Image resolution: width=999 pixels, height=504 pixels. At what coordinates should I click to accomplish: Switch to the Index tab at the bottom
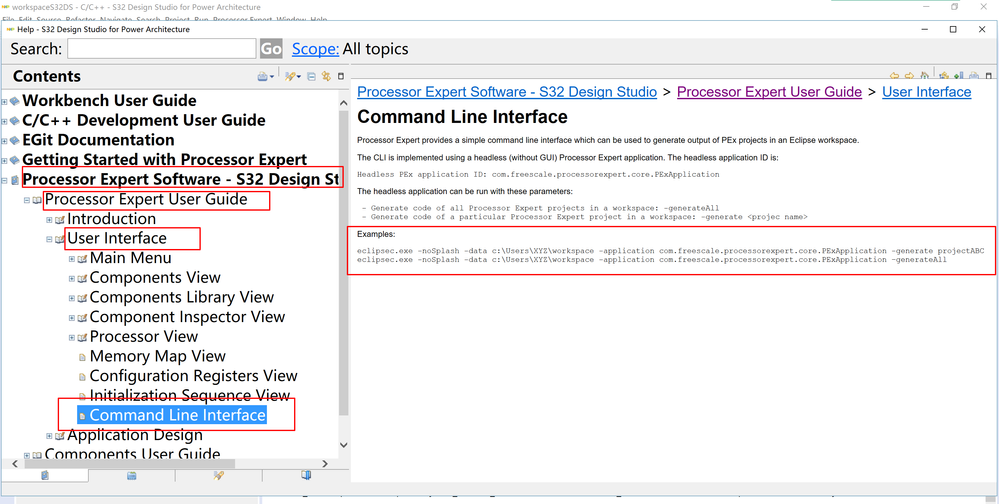tap(132, 475)
